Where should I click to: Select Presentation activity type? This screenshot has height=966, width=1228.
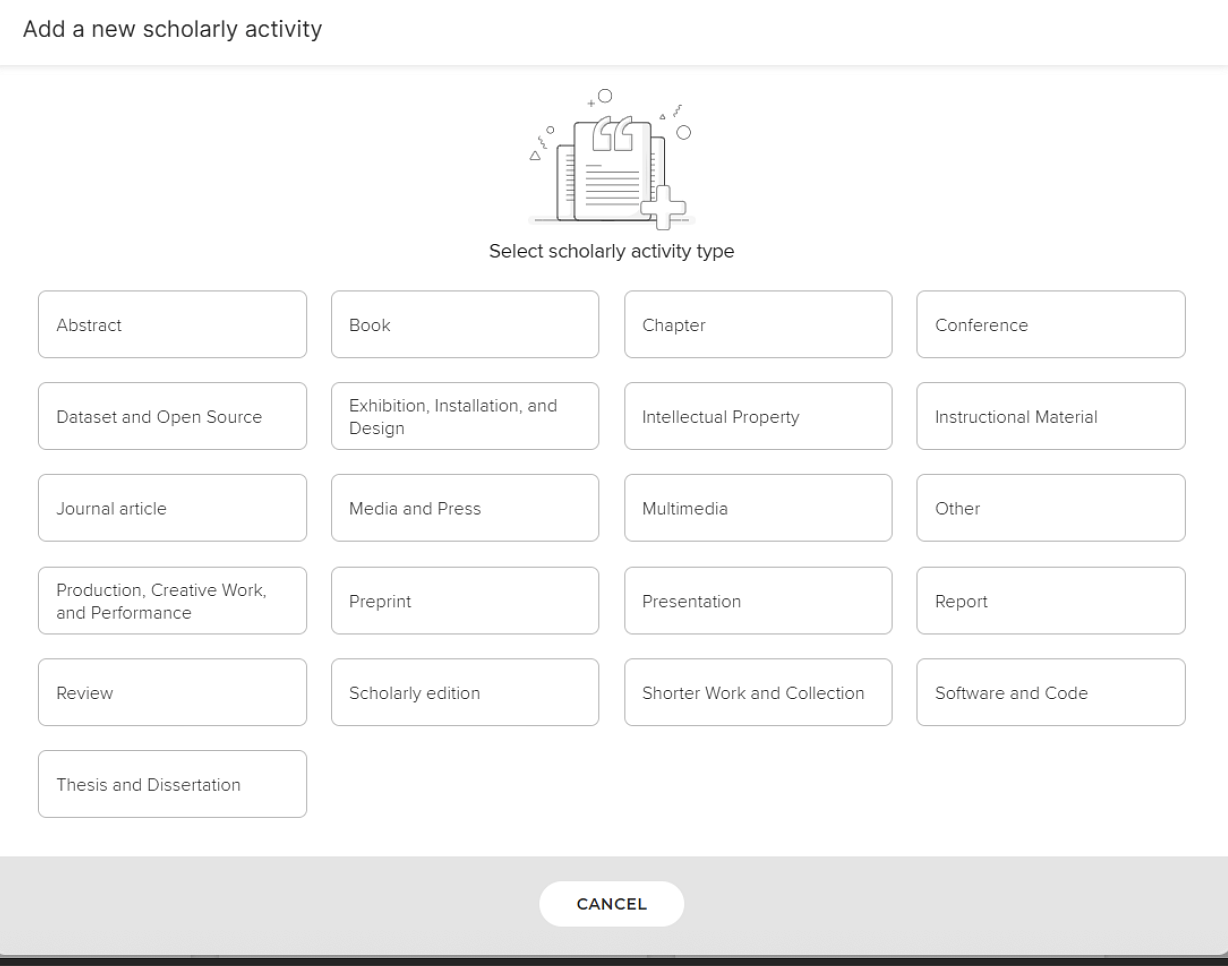coord(758,601)
